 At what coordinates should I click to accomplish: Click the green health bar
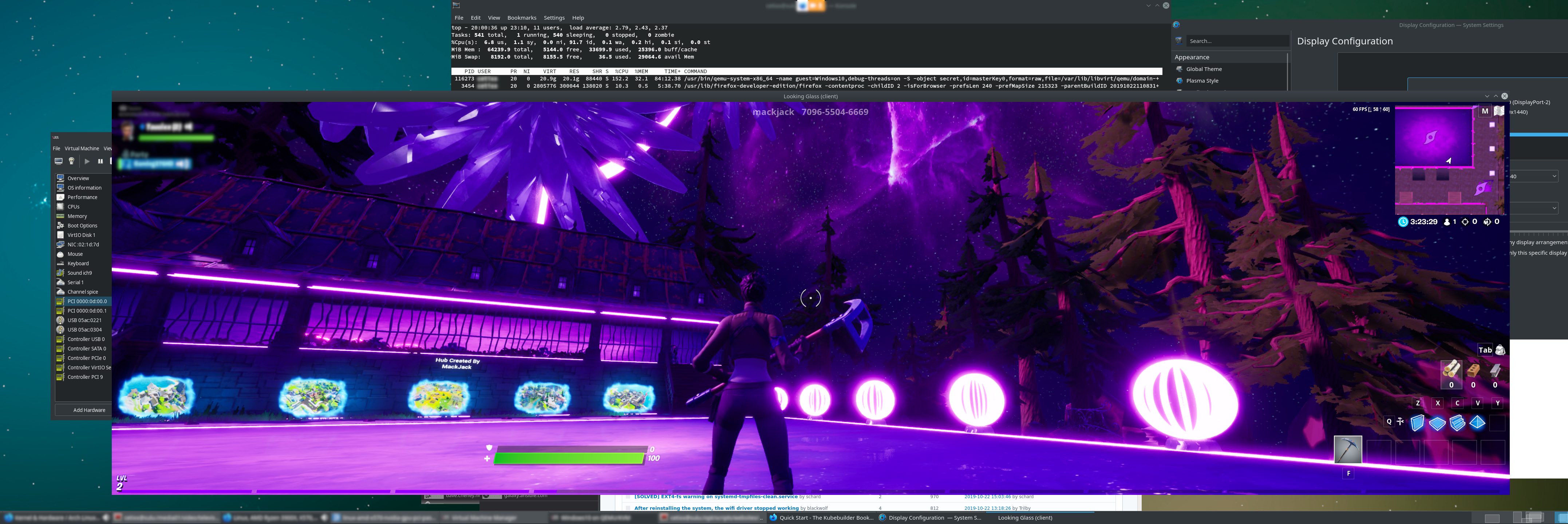(x=569, y=458)
